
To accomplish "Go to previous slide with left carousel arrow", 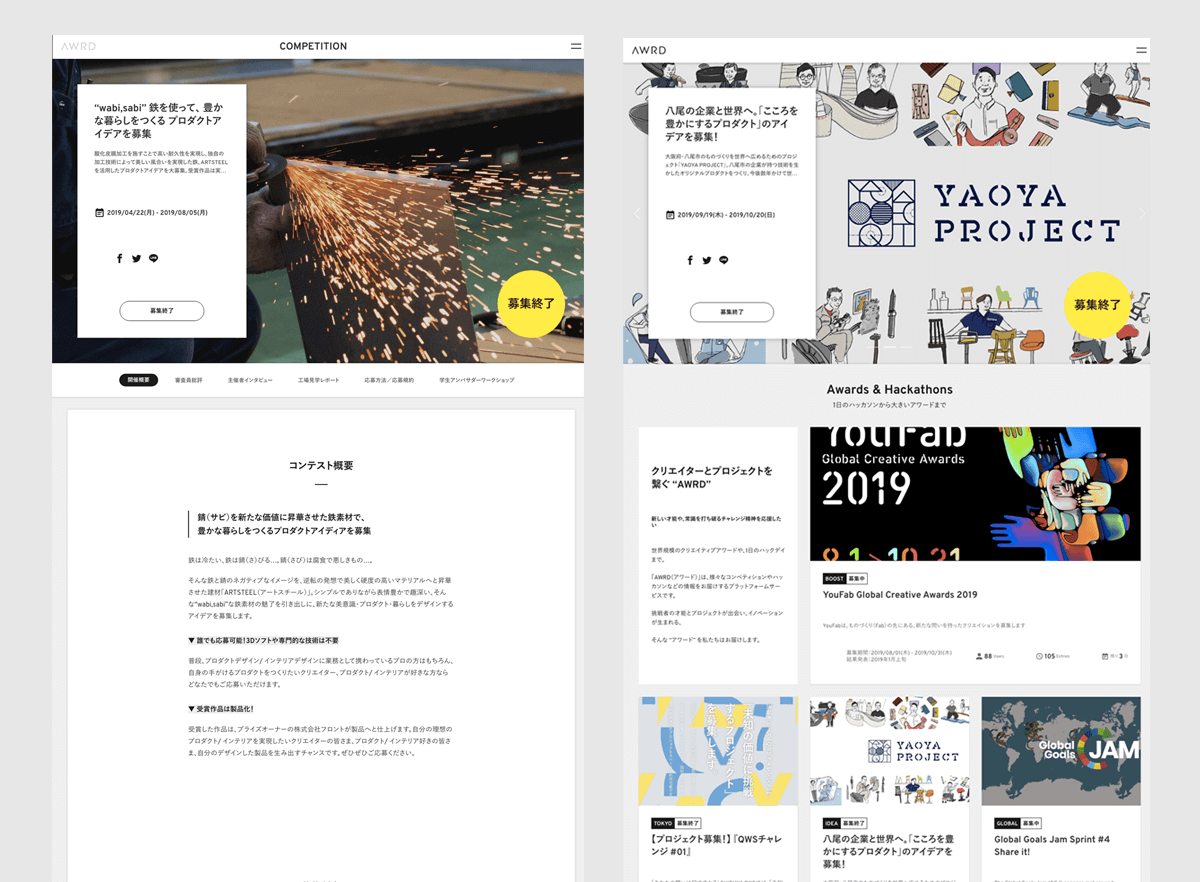I will (636, 213).
